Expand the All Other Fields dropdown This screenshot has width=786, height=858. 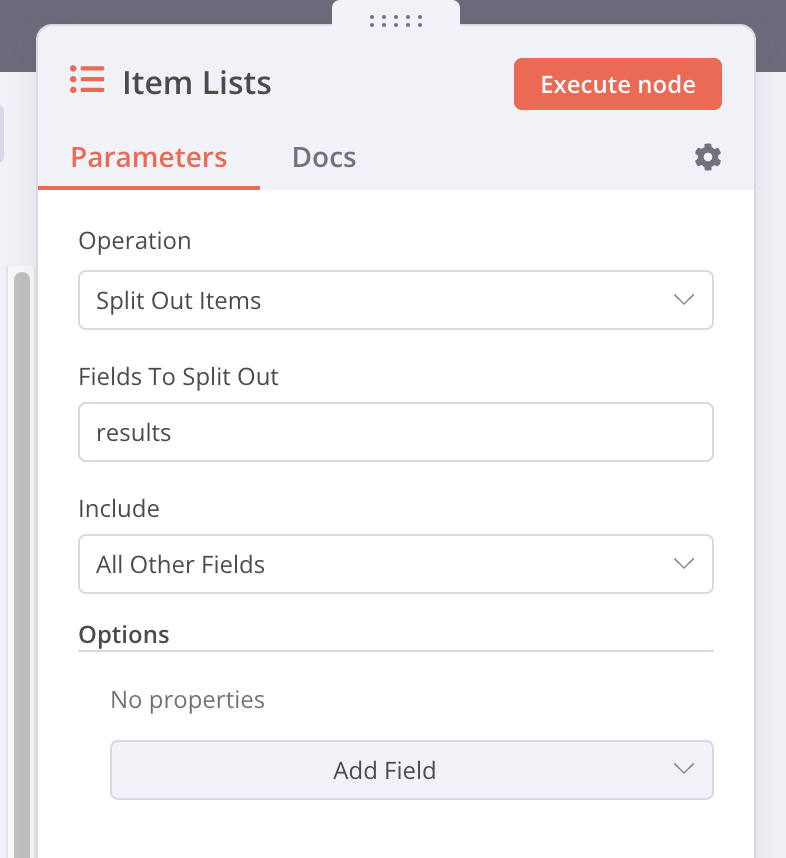380,564
